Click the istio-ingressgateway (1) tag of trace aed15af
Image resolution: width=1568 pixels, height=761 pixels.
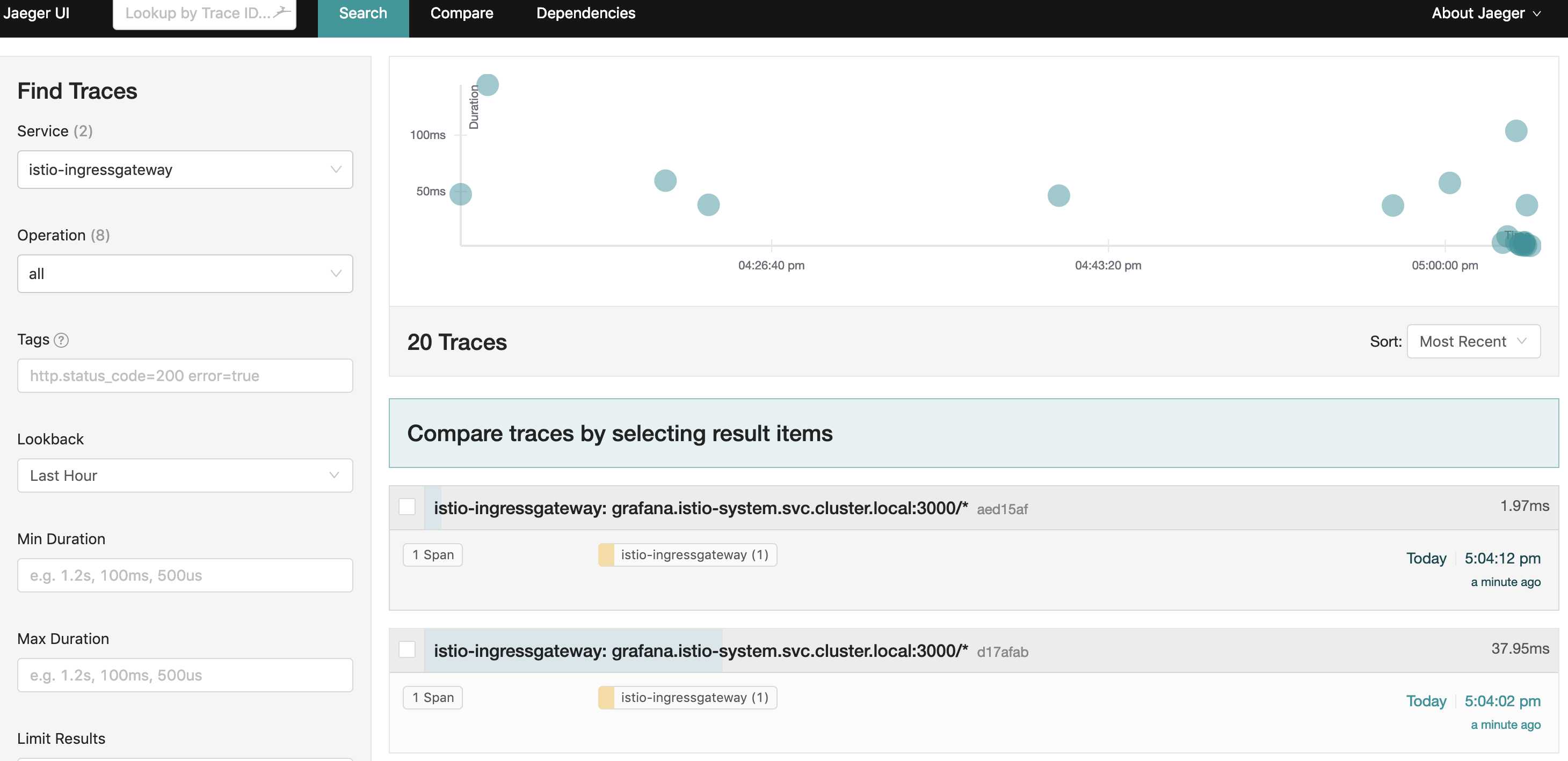click(688, 555)
